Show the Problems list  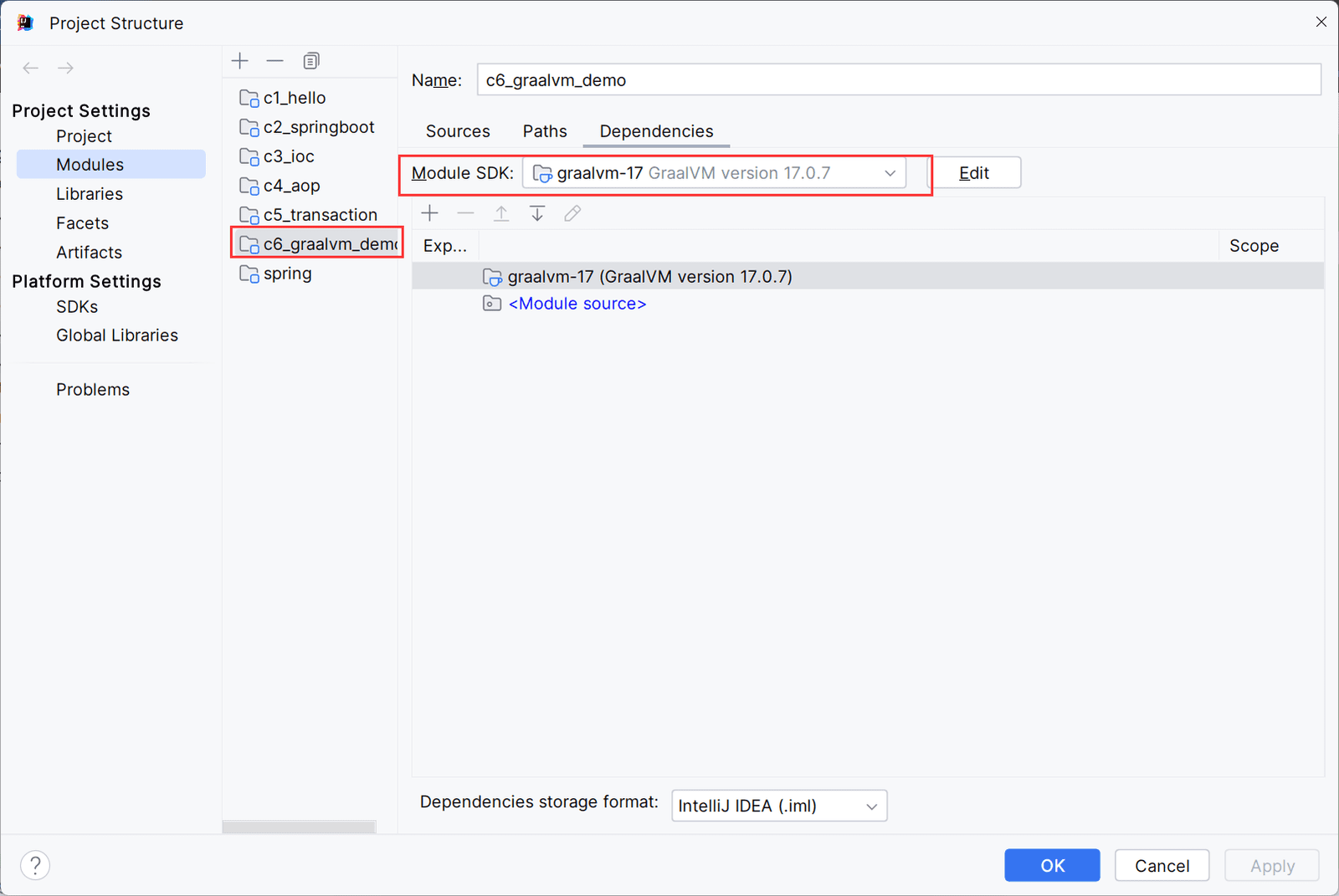coord(93,390)
